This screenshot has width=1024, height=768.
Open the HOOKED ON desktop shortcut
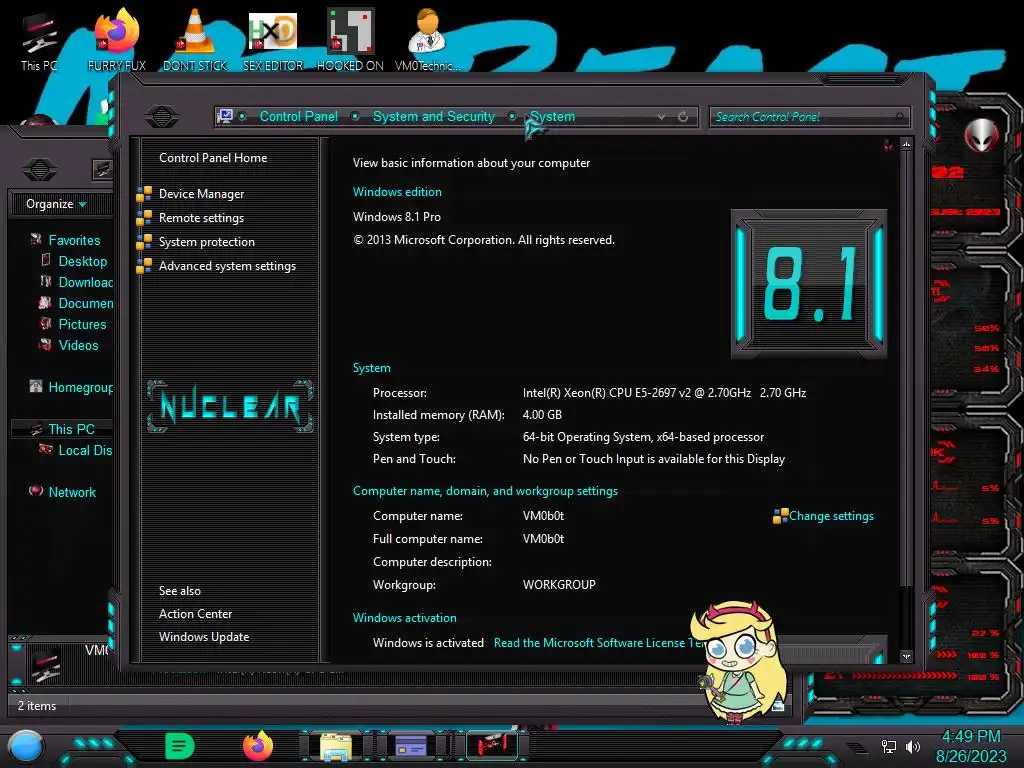(350, 39)
